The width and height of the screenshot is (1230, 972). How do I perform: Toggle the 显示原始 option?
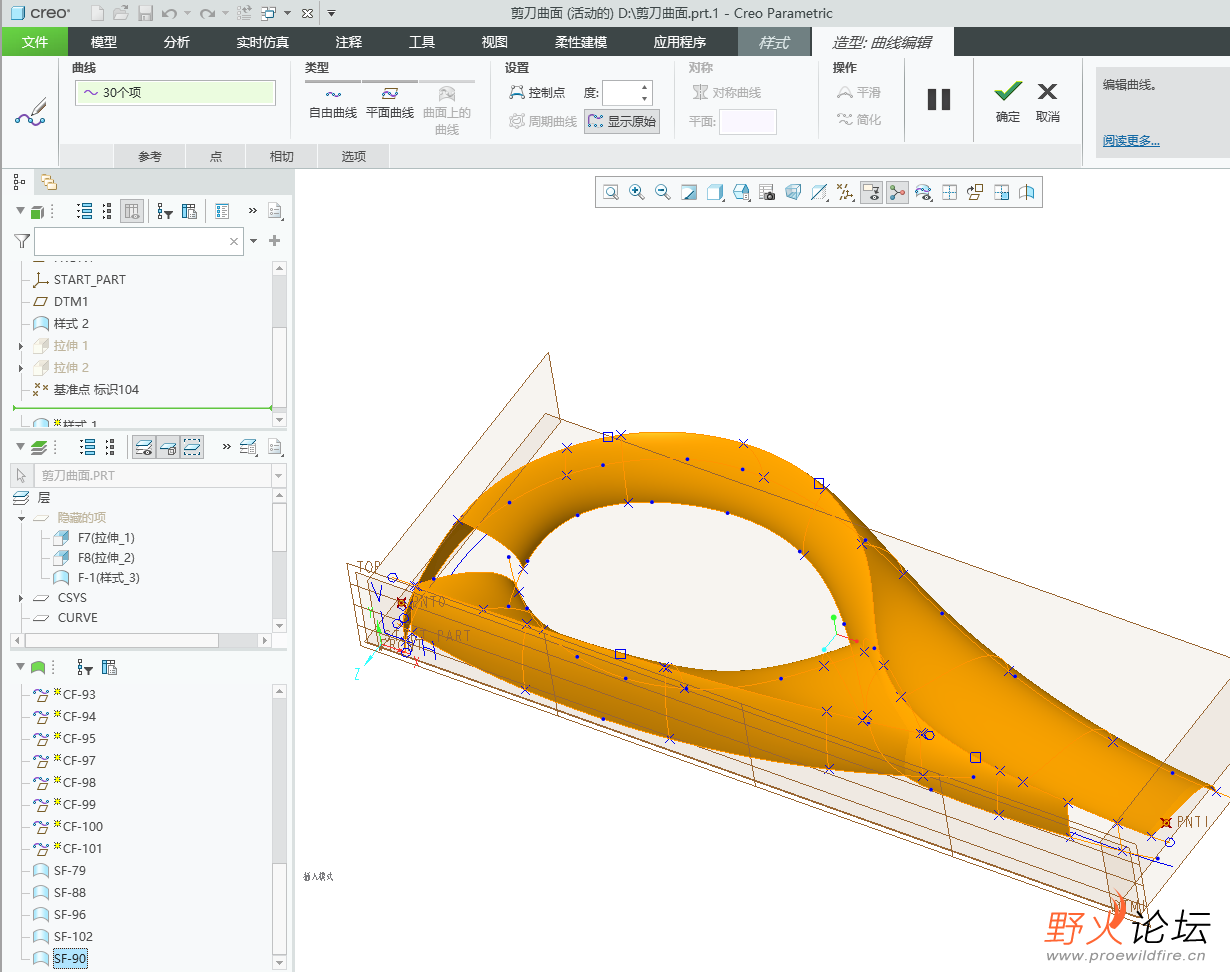pos(622,121)
